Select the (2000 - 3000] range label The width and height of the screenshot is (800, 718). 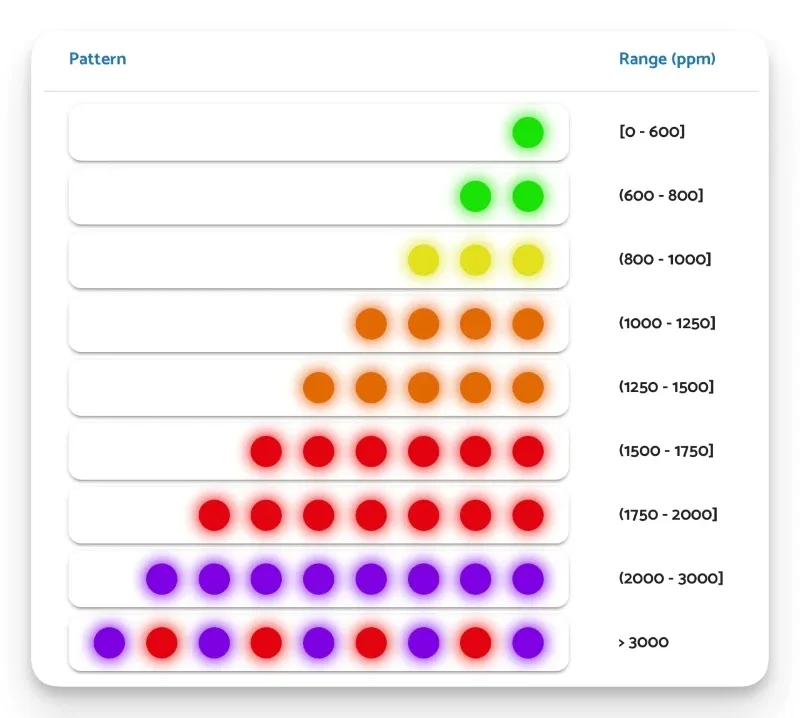(671, 579)
